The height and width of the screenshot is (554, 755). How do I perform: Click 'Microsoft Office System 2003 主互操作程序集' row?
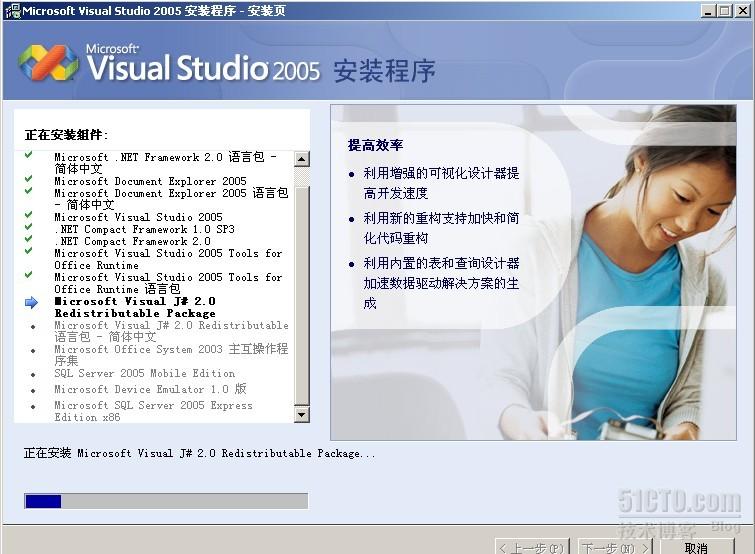[171, 355]
